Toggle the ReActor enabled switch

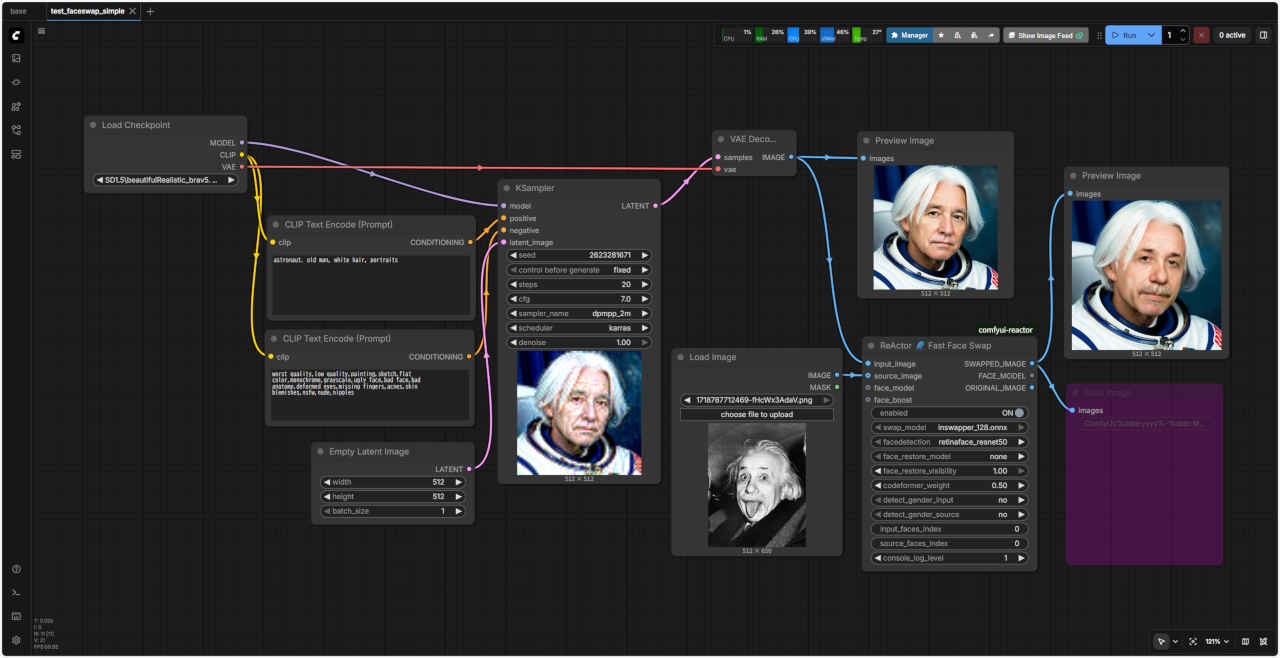(x=1019, y=412)
